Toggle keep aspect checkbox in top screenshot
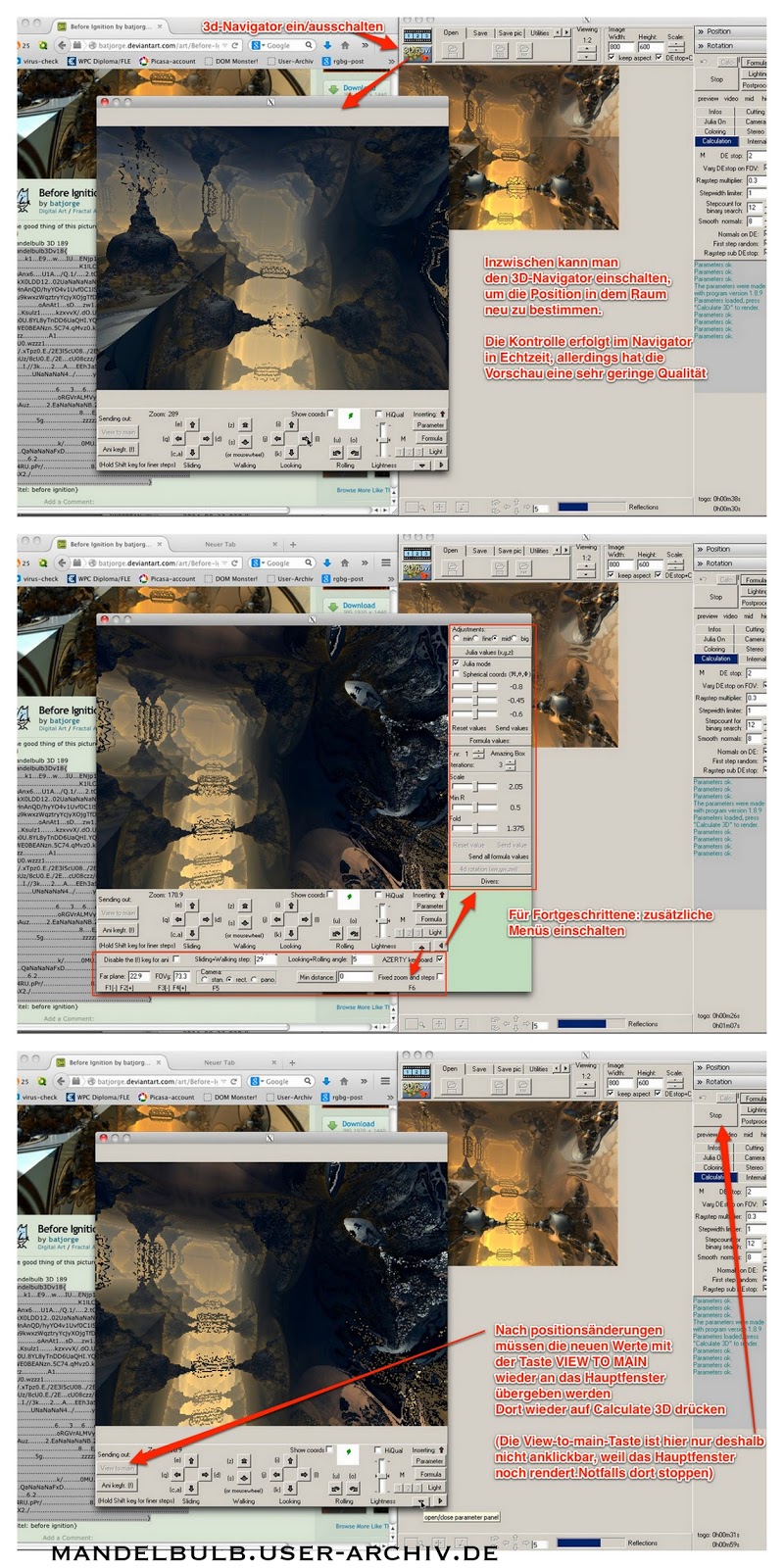 pyautogui.click(x=612, y=57)
